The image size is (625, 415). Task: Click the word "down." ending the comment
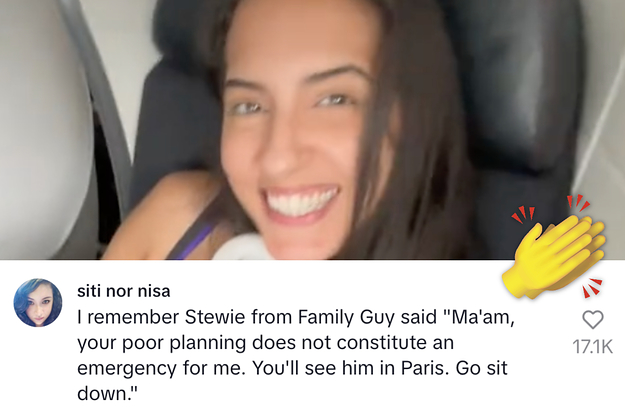coord(107,393)
